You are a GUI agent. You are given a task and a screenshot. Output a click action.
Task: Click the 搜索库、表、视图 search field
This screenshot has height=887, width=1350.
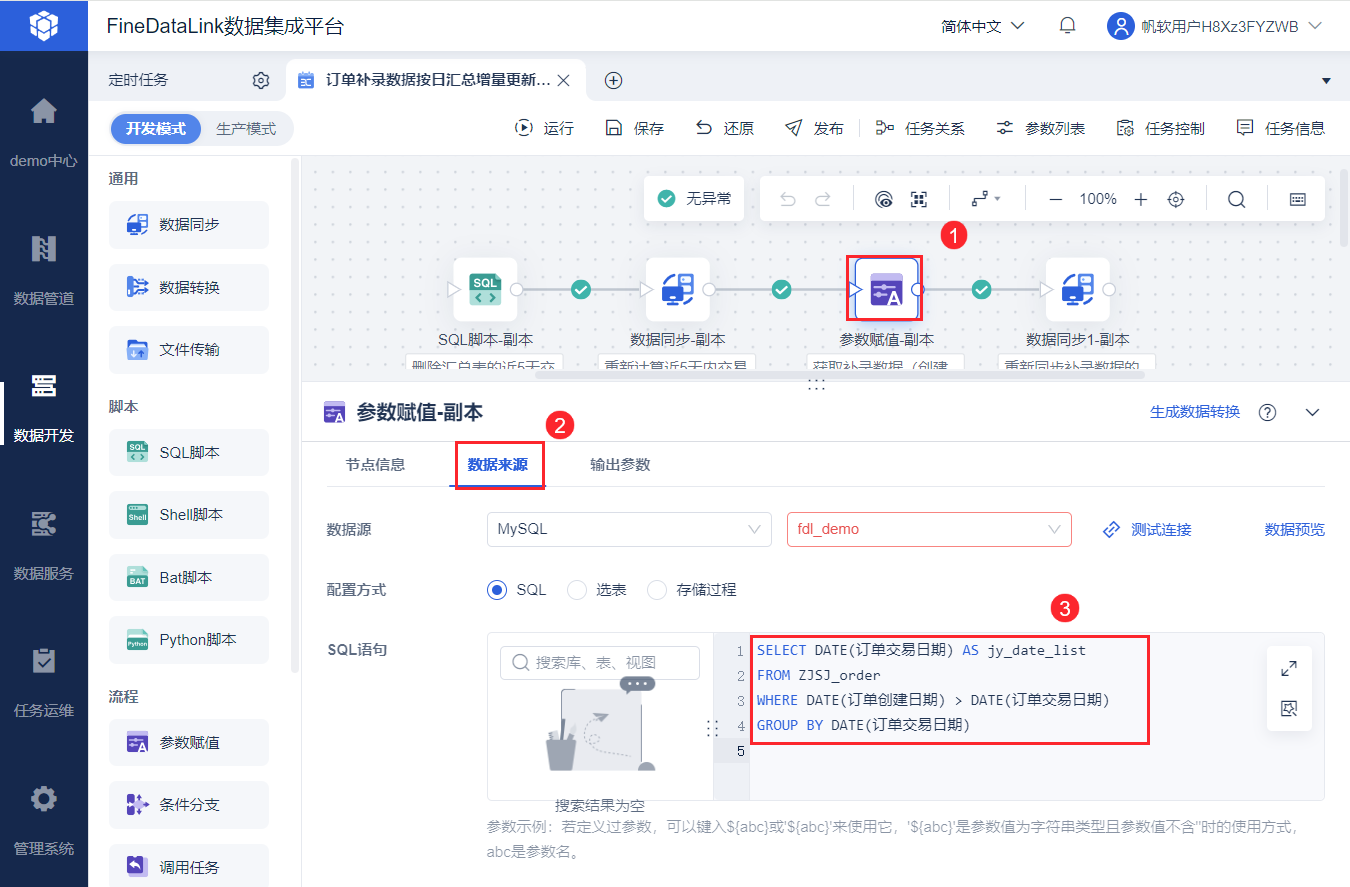600,663
